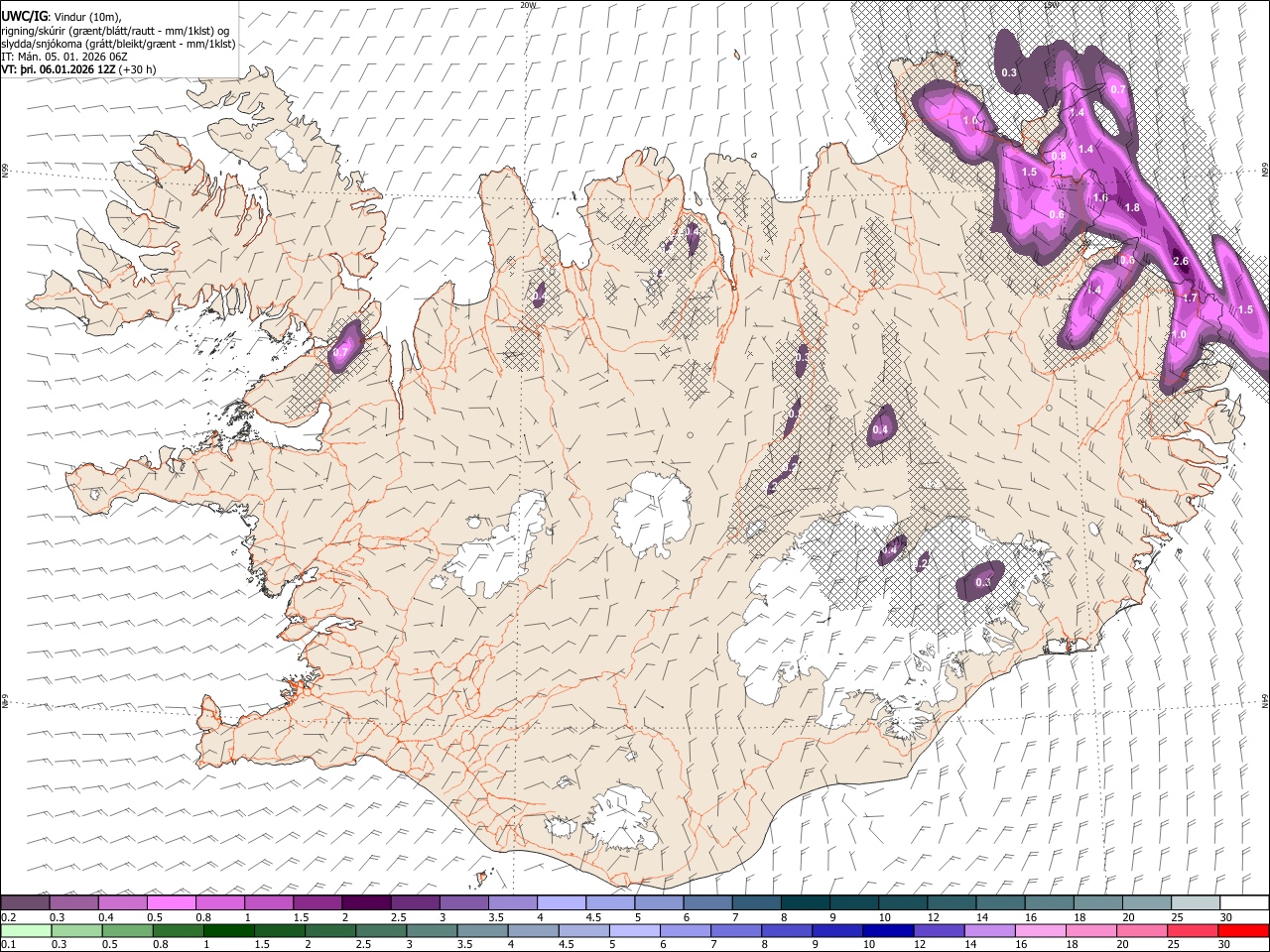
Task: Click the upper legend swatch between 0.5 and 0.8
Action: pyautogui.click(x=171, y=902)
